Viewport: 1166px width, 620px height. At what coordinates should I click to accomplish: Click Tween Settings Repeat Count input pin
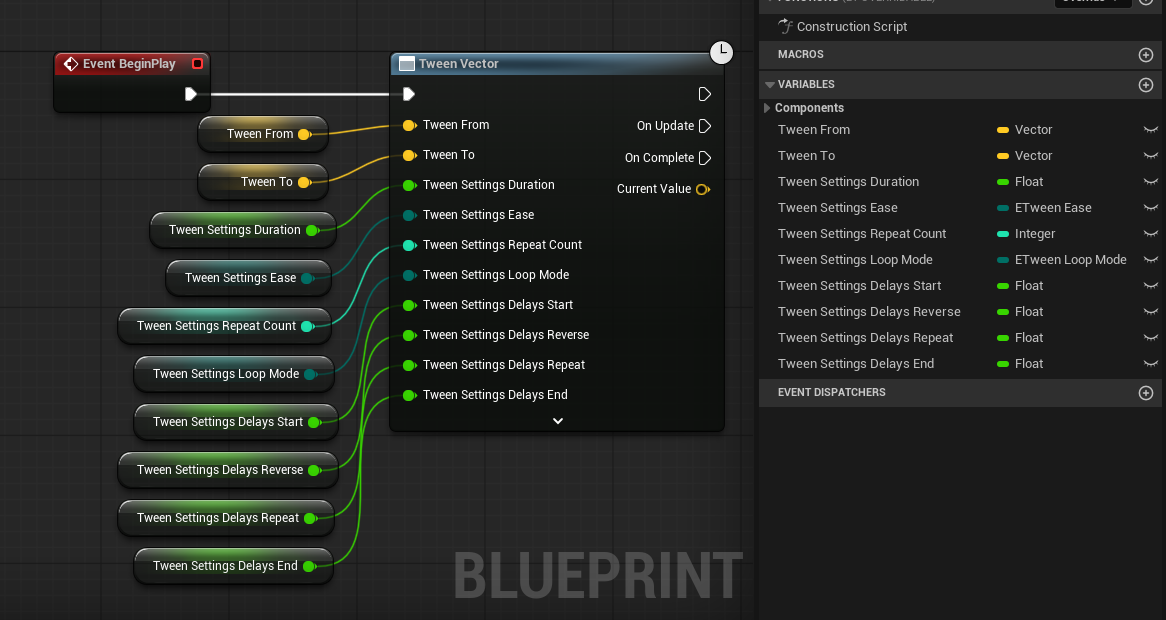pos(409,245)
